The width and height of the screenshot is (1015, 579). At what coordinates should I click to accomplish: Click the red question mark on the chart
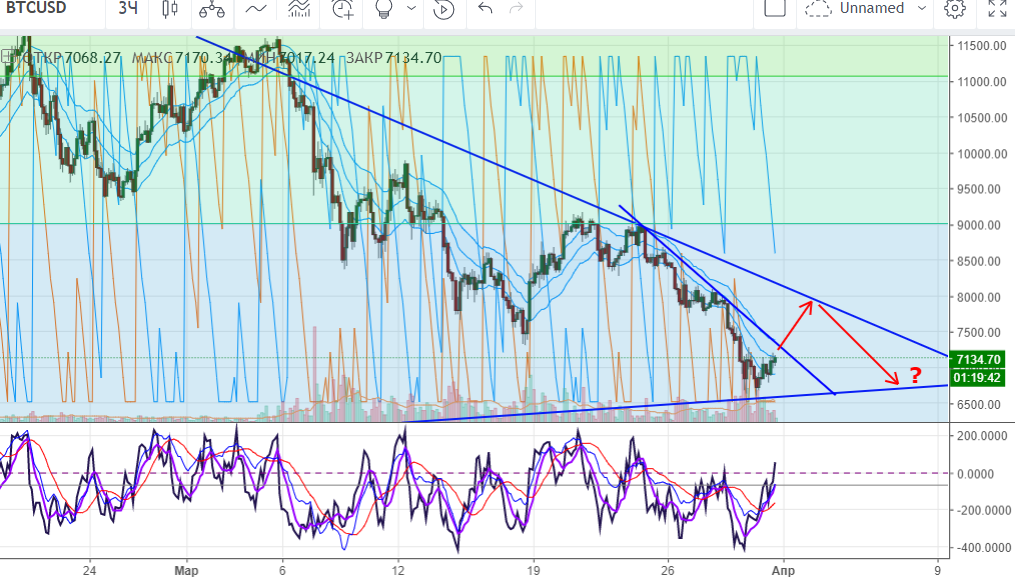click(914, 376)
